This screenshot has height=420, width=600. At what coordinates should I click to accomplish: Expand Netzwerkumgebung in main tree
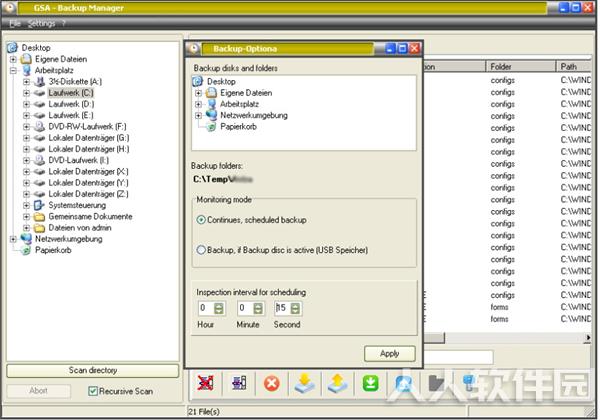click(13, 239)
